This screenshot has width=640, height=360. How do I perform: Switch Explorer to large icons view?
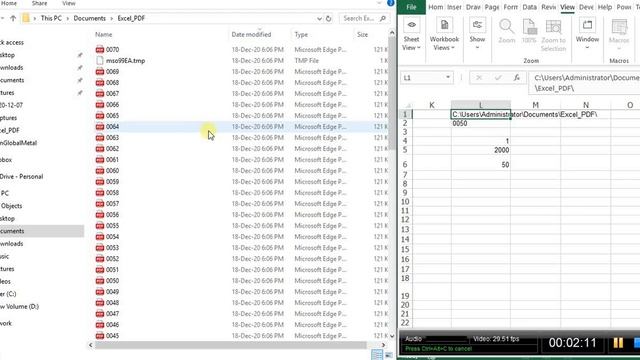point(388,355)
